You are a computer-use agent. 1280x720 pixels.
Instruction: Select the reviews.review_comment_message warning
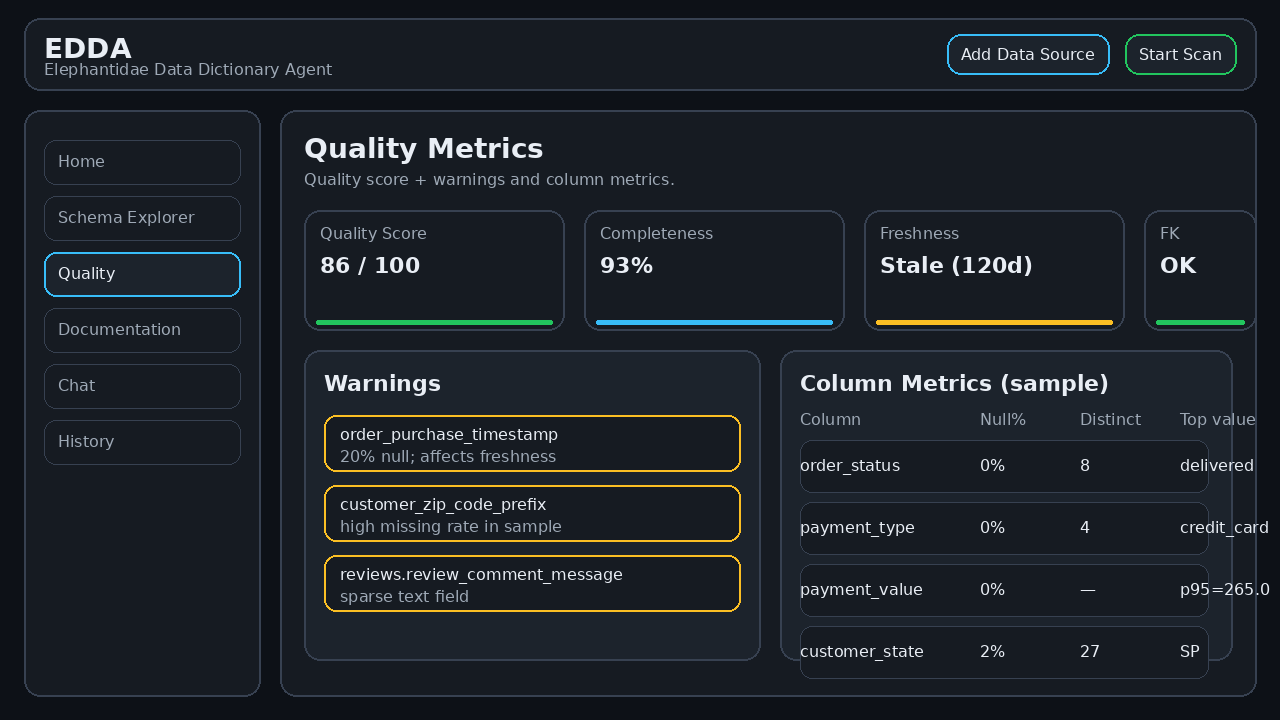click(x=532, y=584)
